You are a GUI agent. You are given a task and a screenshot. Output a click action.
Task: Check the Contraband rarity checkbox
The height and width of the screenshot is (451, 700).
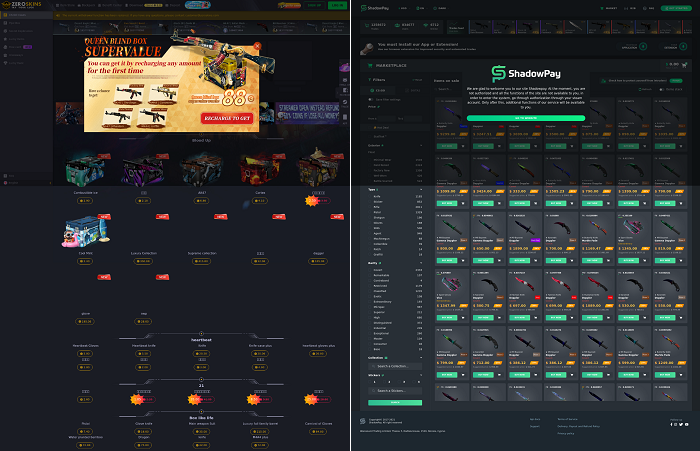click(x=370, y=280)
